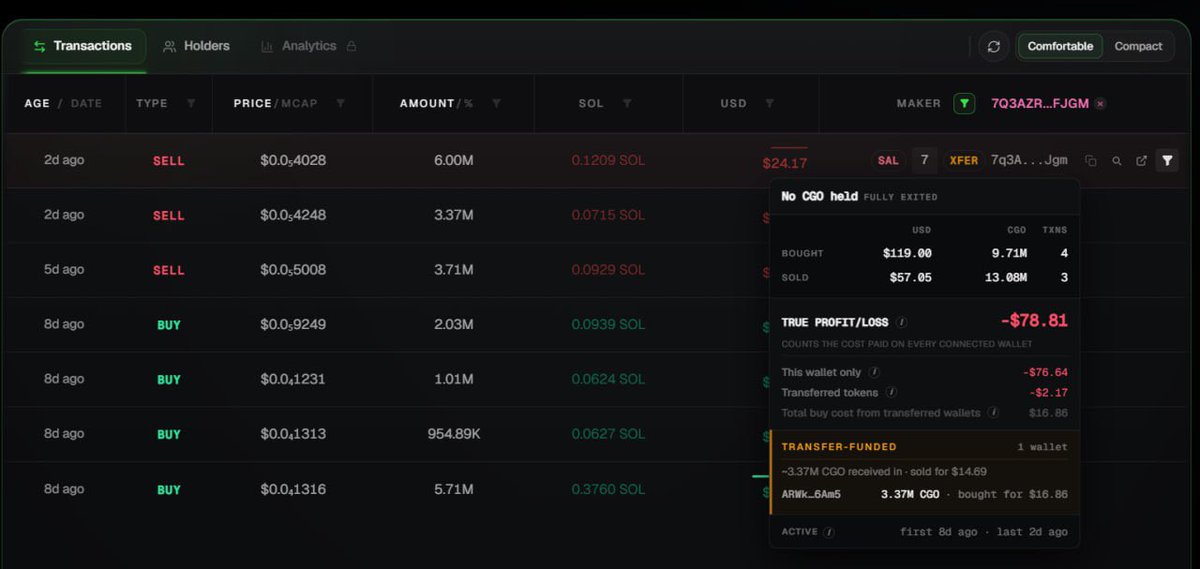Click the 0.0939 SOL value
Image resolution: width=1200 pixels, height=569 pixels.
click(608, 324)
